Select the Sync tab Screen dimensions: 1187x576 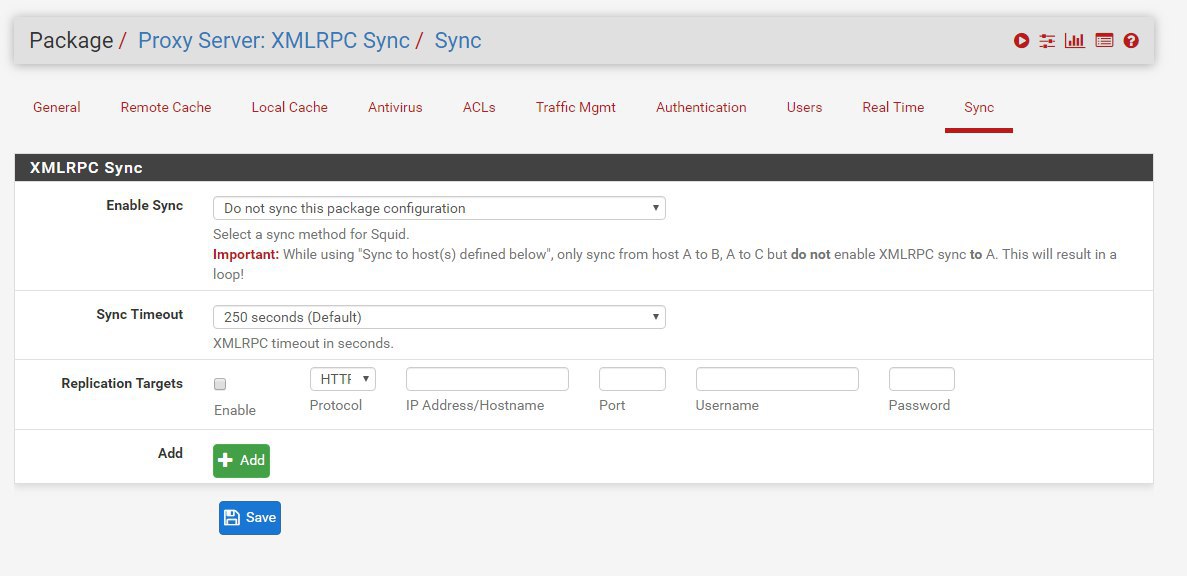pos(979,107)
